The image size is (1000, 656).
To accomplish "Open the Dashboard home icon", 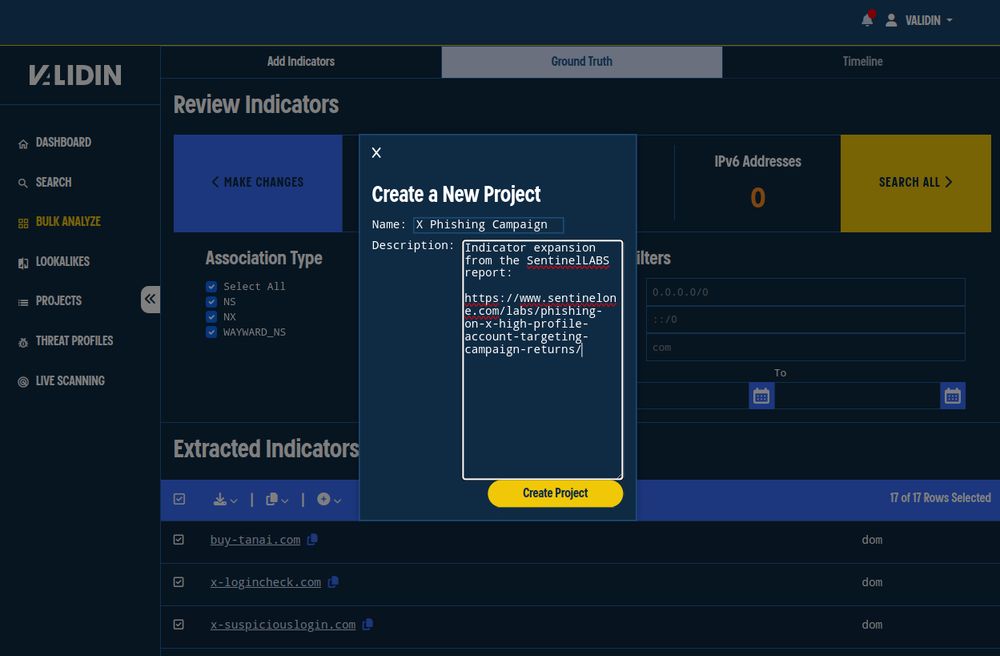I will click(23, 143).
